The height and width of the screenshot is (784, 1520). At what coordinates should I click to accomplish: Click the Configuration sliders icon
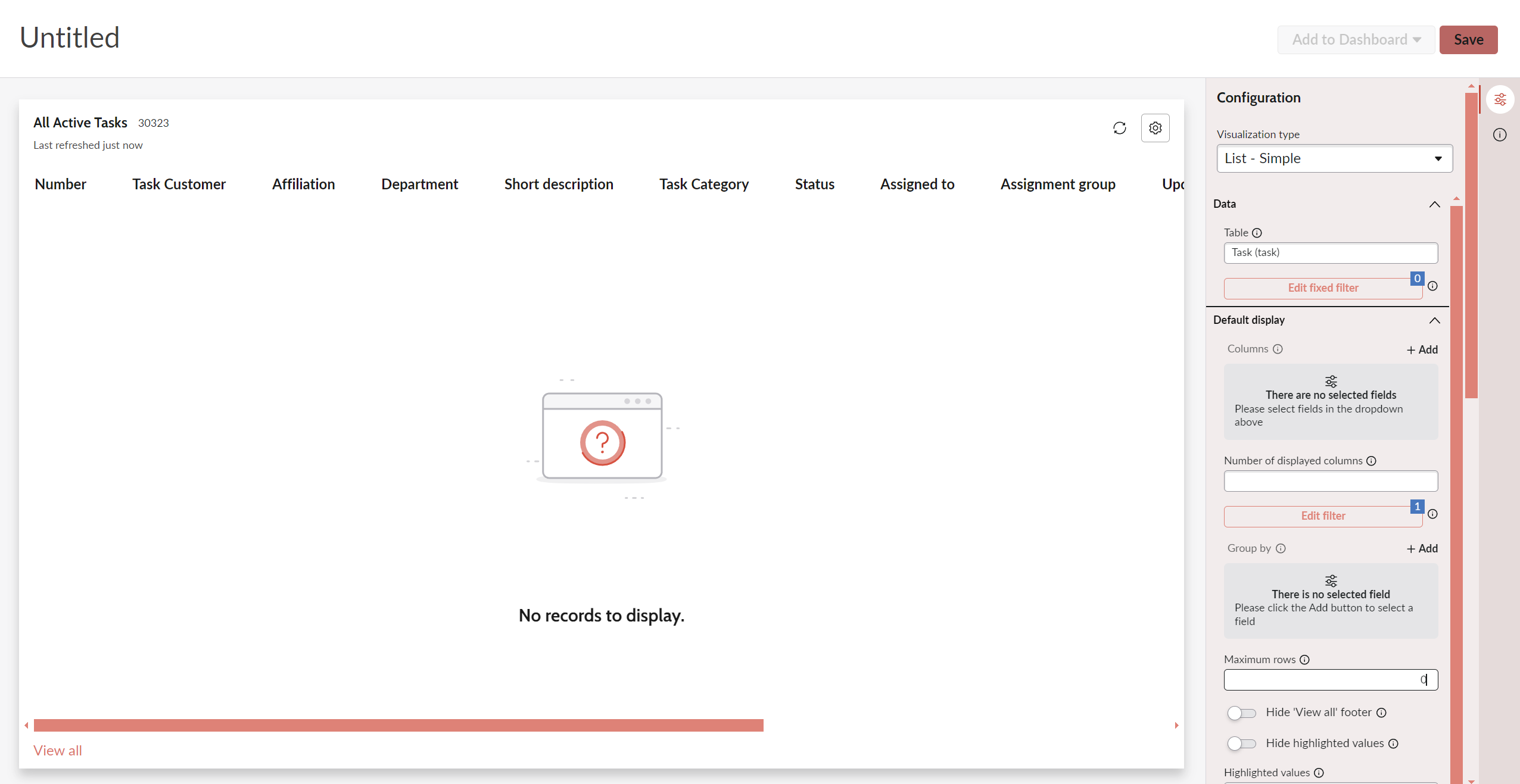(1500, 99)
